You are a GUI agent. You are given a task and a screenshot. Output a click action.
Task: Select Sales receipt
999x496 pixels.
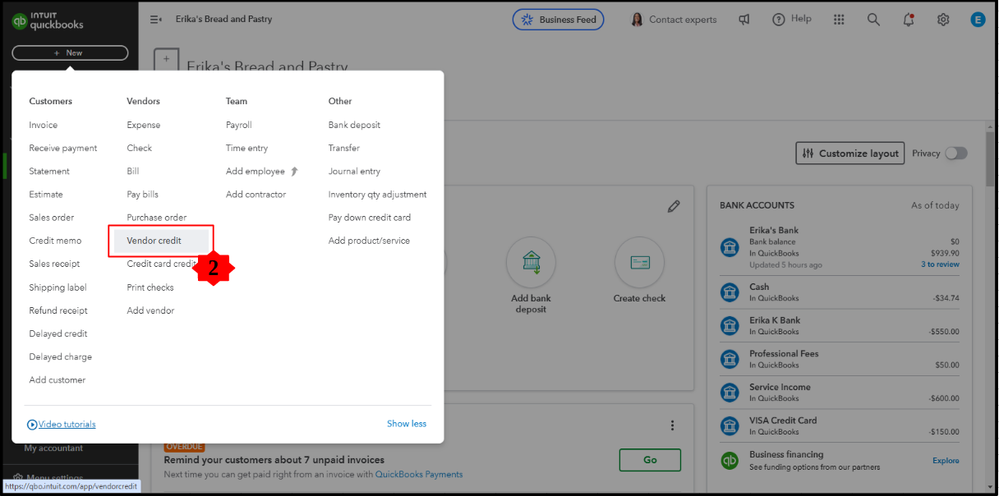[54, 264]
